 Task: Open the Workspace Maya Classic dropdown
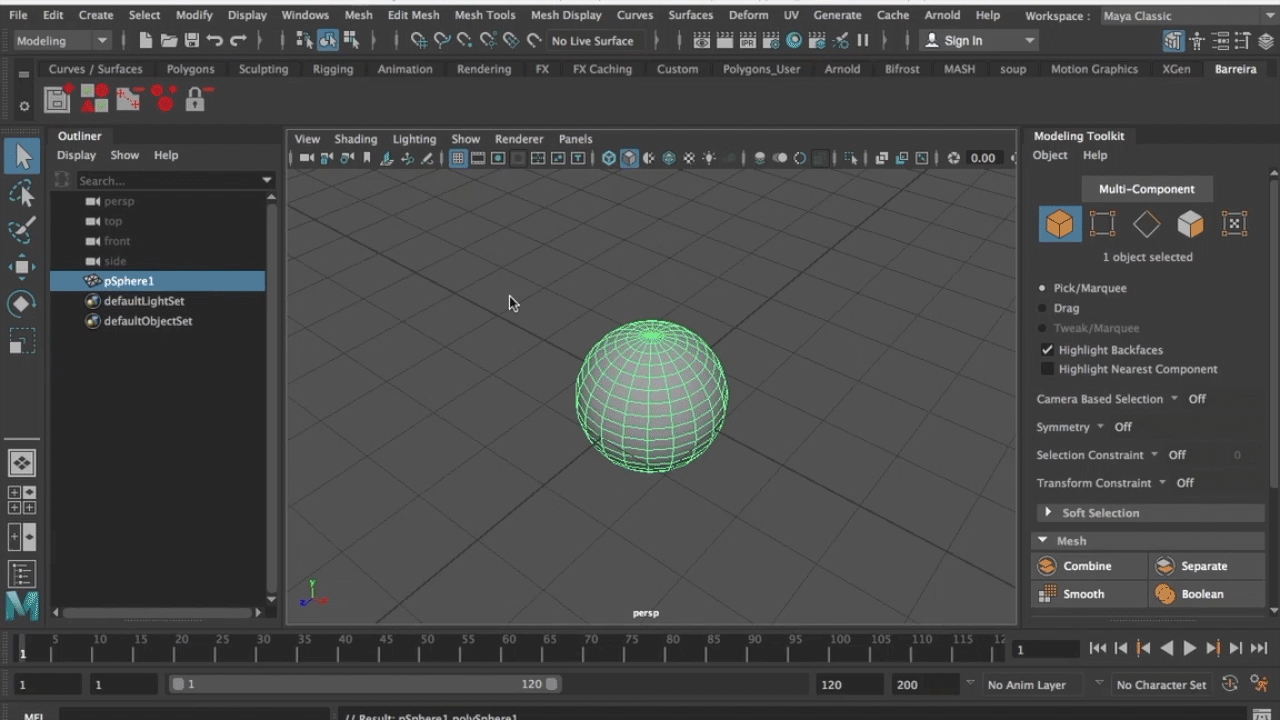point(1187,16)
